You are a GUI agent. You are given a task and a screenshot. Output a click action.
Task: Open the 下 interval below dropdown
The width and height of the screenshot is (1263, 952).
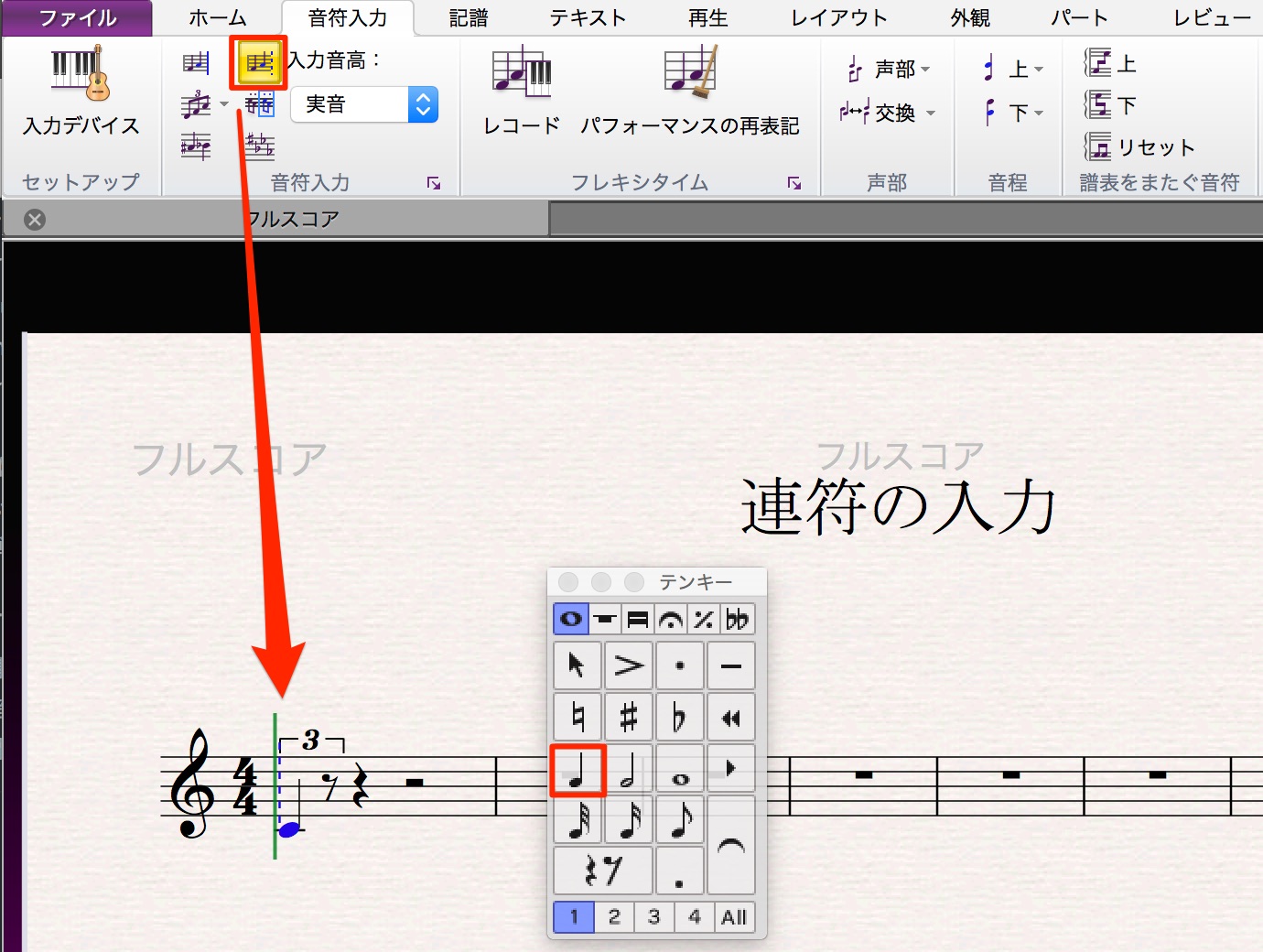coord(1012,113)
